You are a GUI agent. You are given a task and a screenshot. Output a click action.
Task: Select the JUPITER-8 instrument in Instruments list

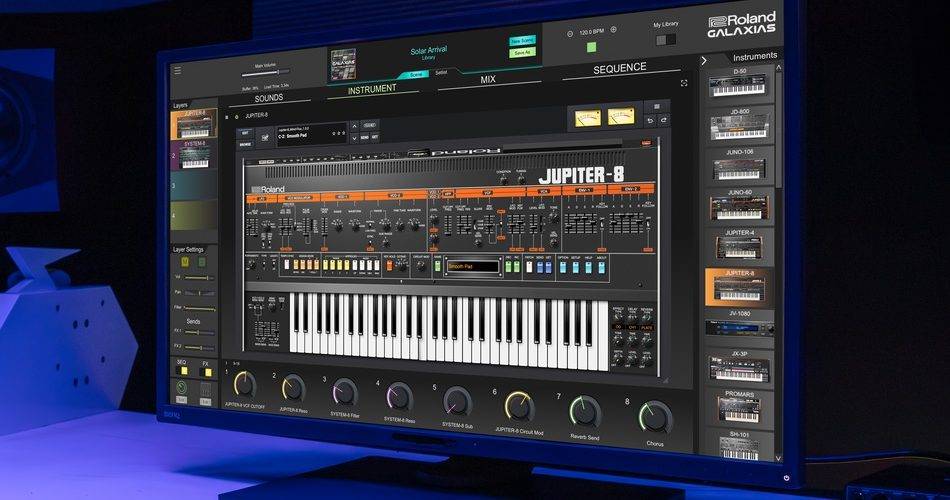pyautogui.click(x=739, y=287)
